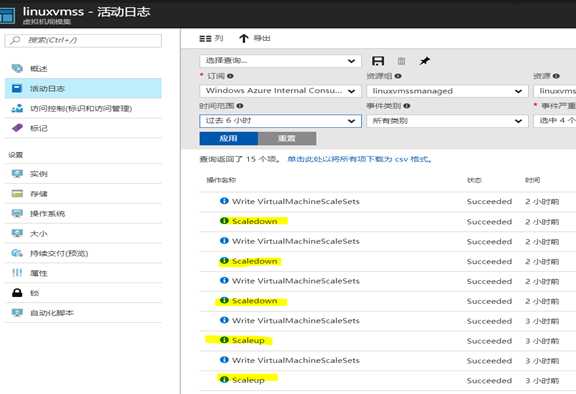Select the 实例 menu entry

tap(83, 174)
